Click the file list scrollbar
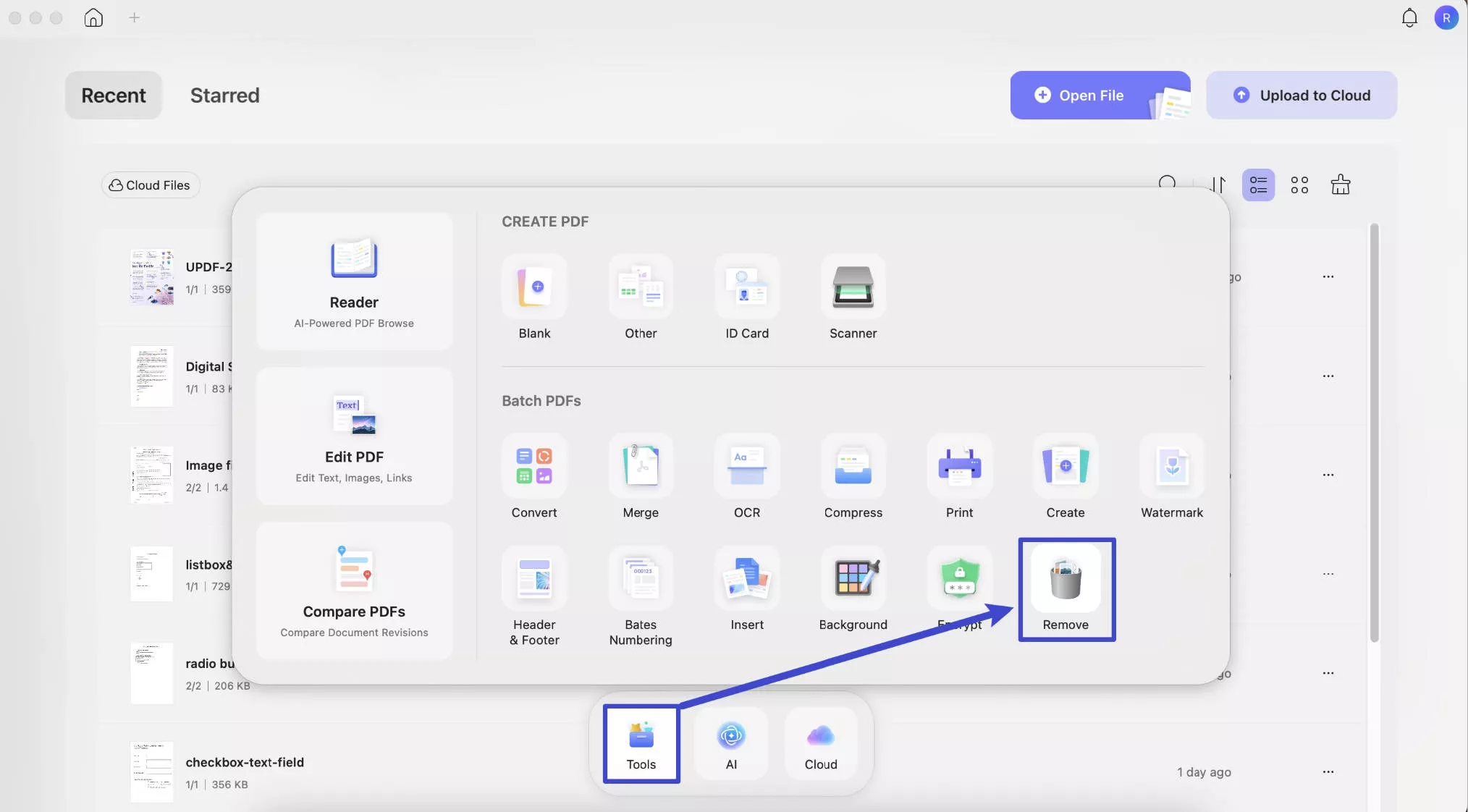The image size is (1468, 812). click(1374, 433)
